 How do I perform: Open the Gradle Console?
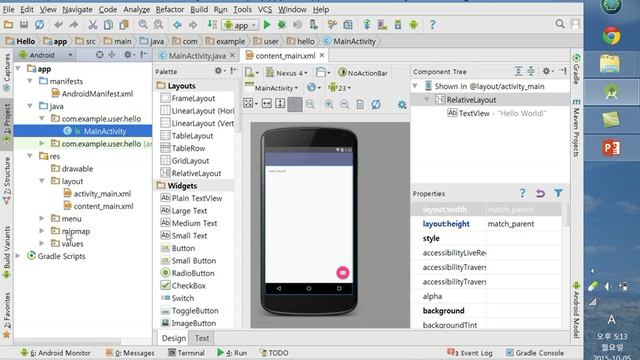[535, 353]
